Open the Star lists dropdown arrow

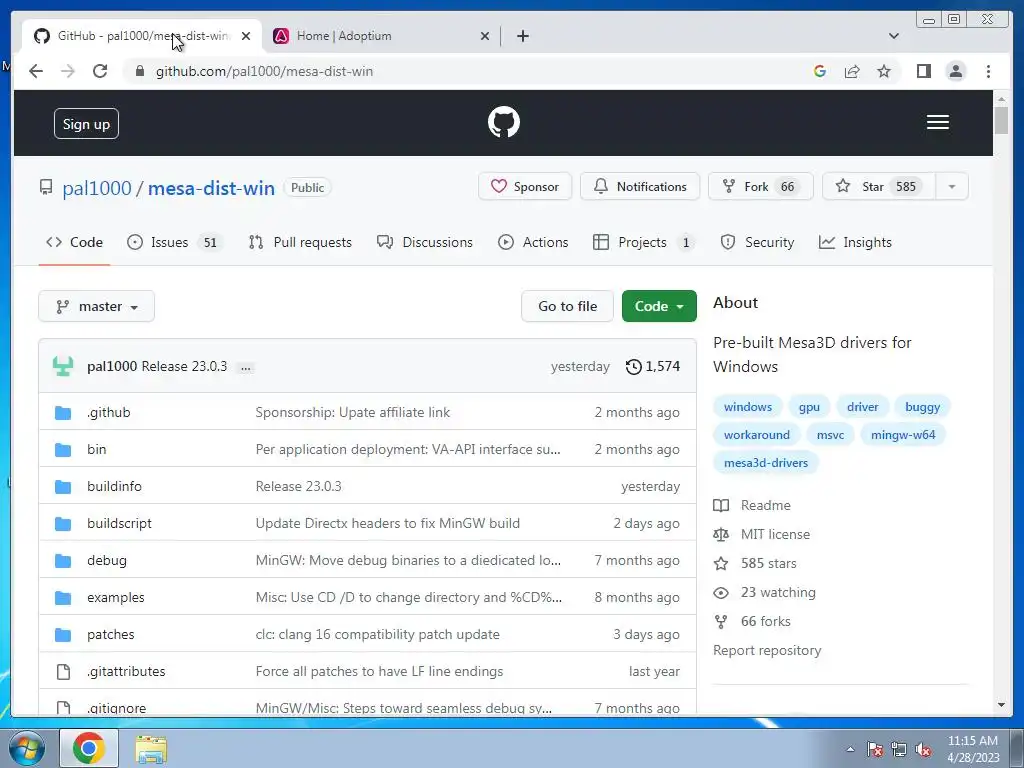pyautogui.click(x=952, y=187)
